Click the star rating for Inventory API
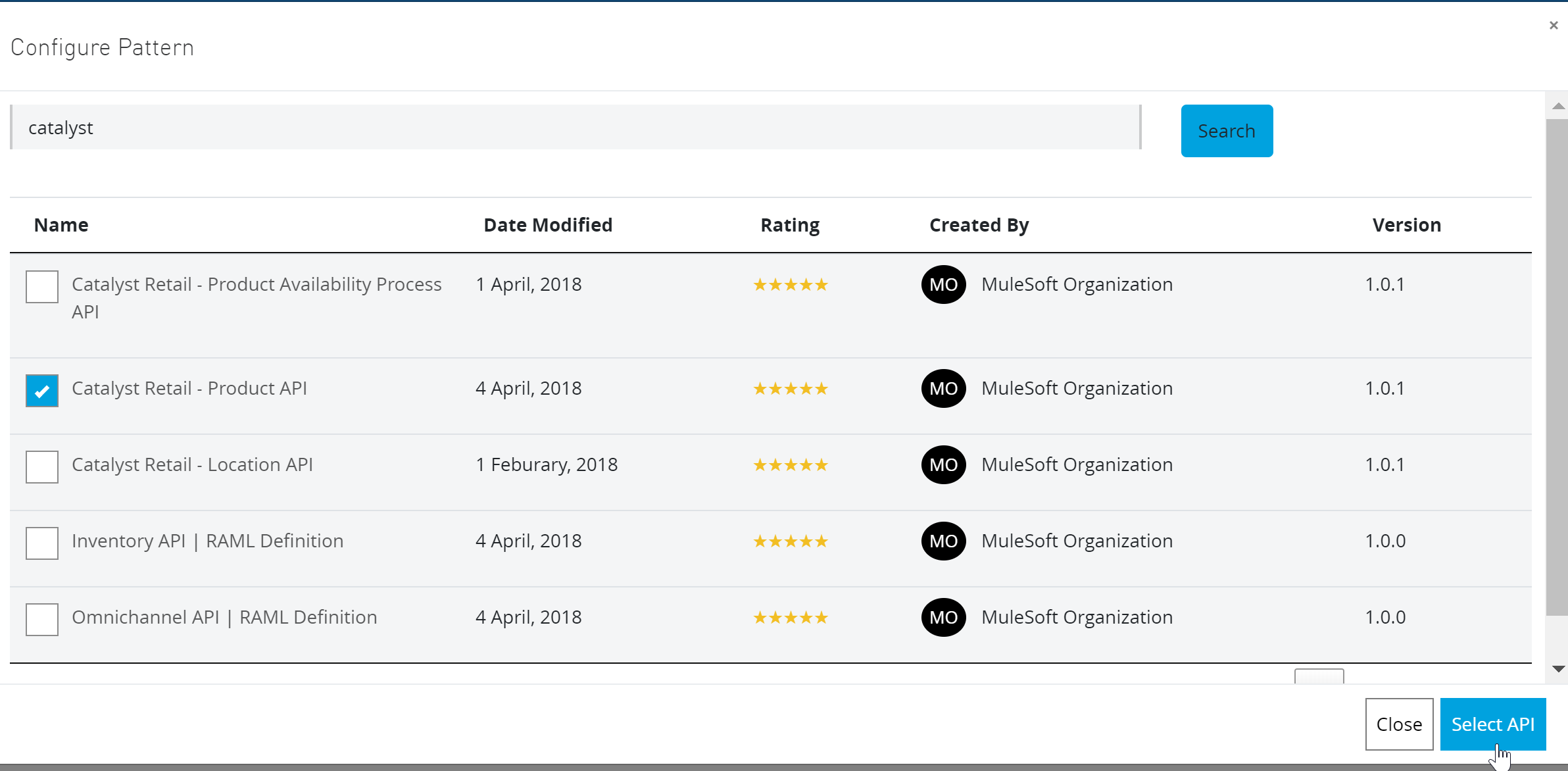The height and width of the screenshot is (771, 1568). pyautogui.click(x=791, y=541)
